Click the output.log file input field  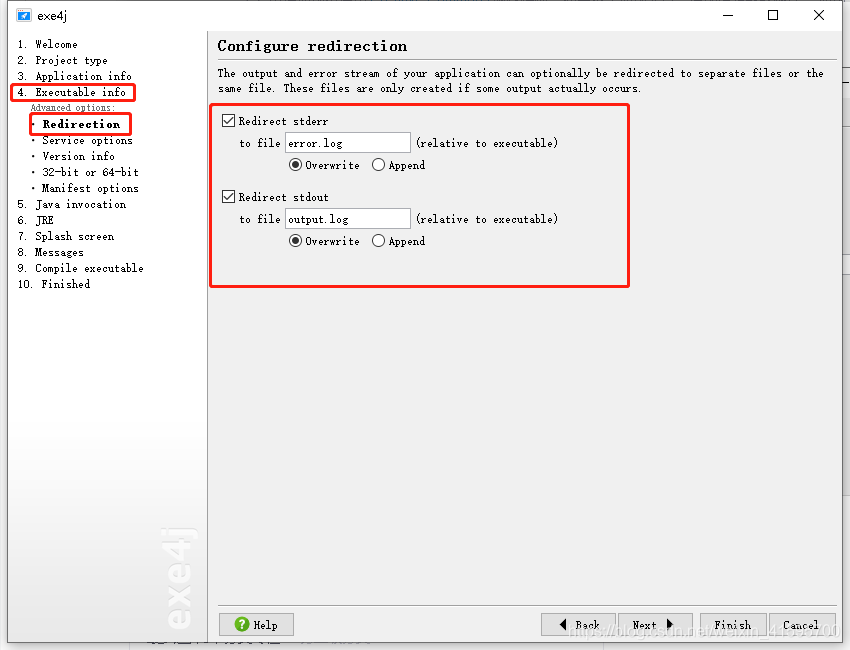point(347,218)
